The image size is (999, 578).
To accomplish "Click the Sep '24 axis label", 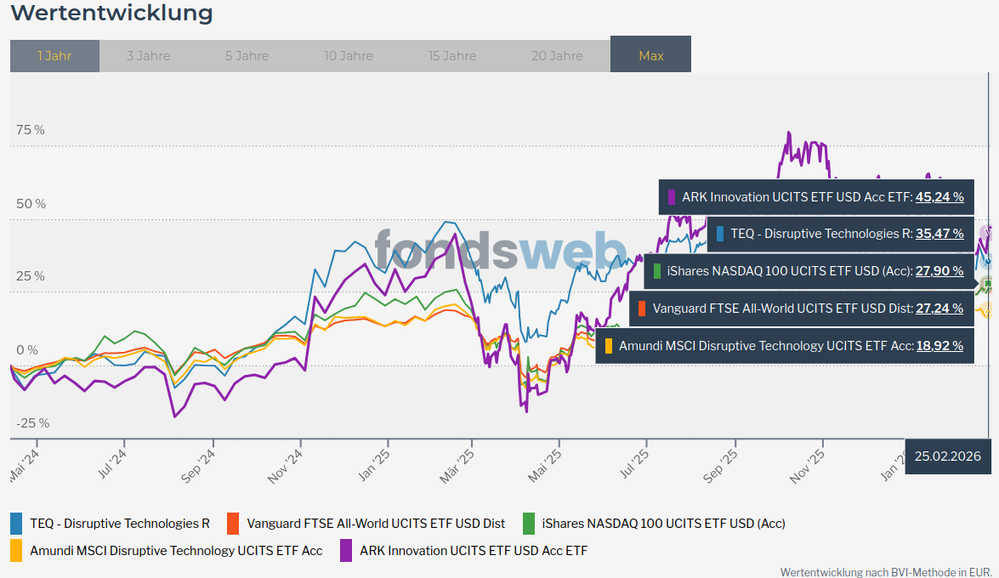I will pyautogui.click(x=198, y=465).
